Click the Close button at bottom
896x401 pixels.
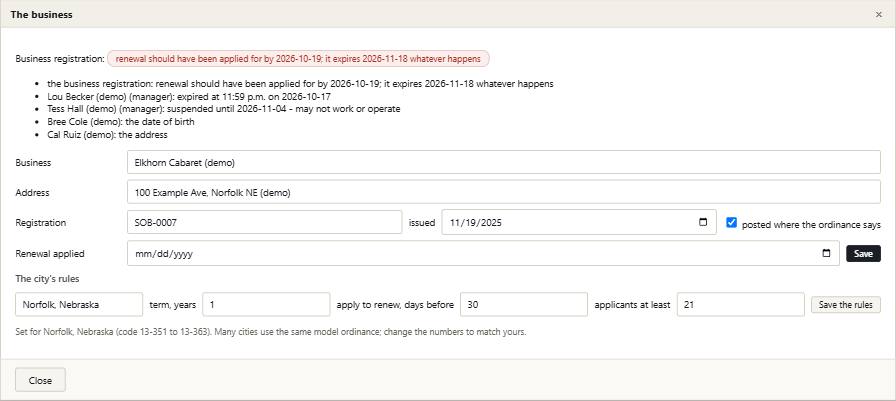(x=41, y=380)
